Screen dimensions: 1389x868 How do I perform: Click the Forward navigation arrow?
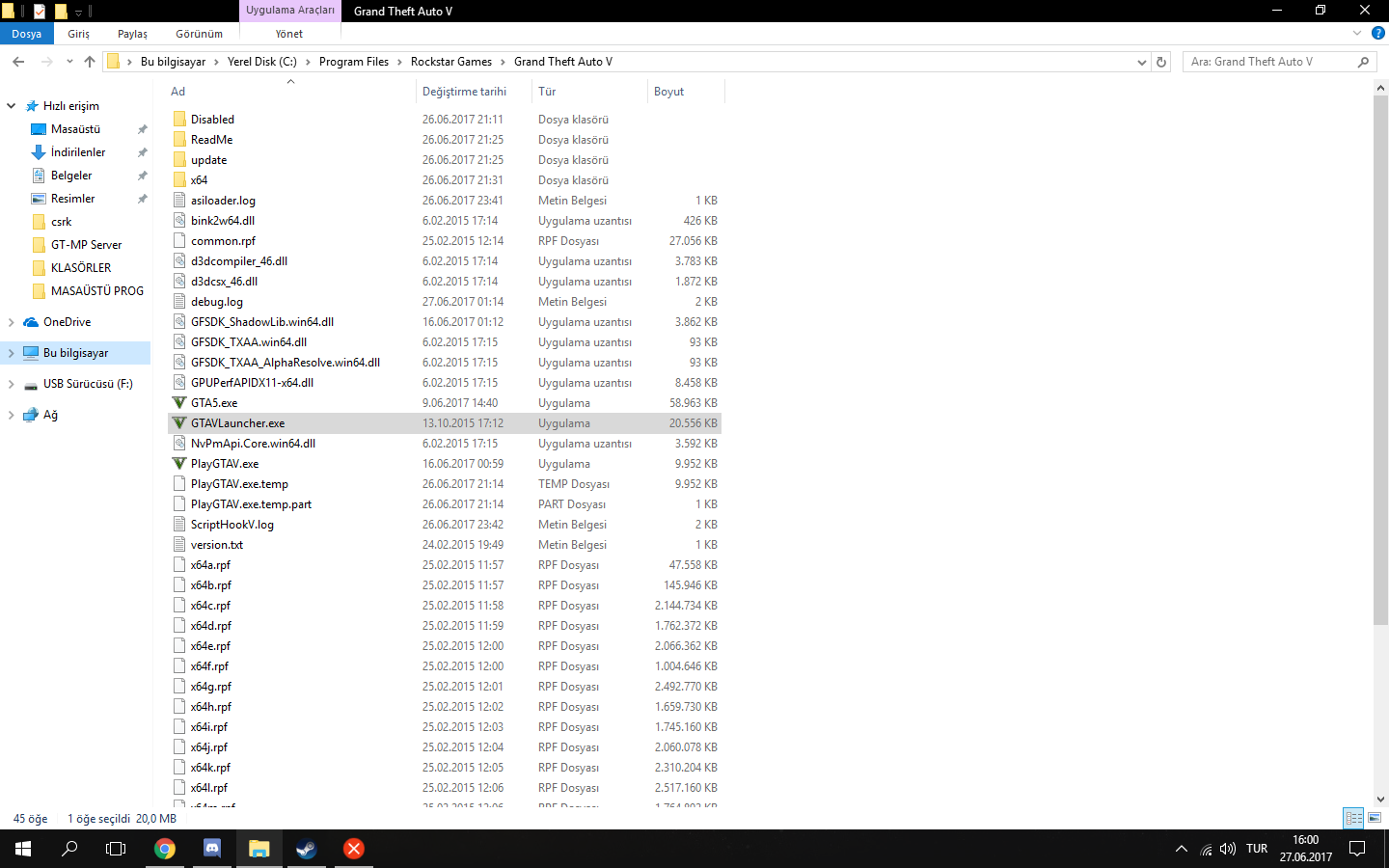pyautogui.click(x=46, y=62)
